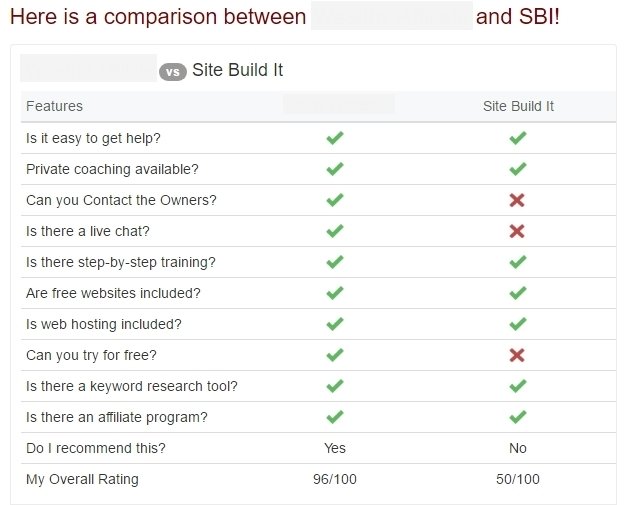Click the 'No' recommendation for Site Build It

pyautogui.click(x=518, y=448)
